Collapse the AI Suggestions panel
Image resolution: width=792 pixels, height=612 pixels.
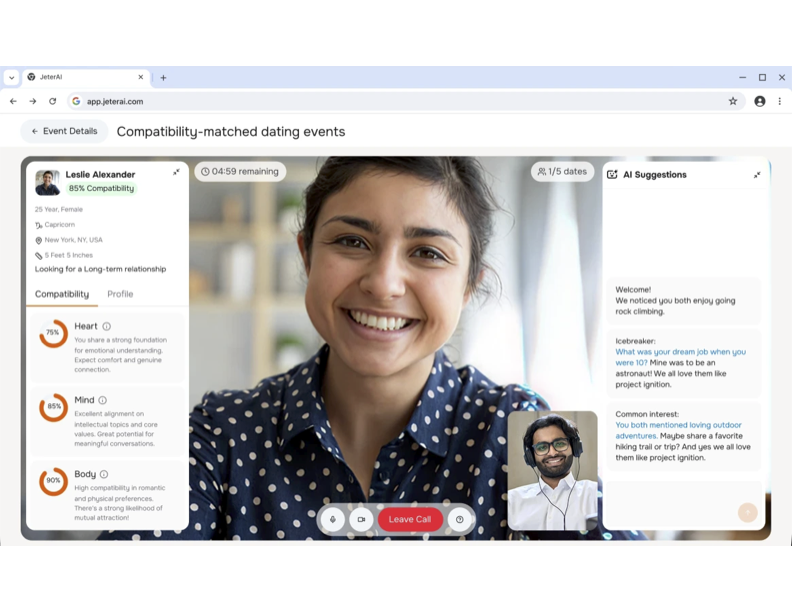point(757,175)
